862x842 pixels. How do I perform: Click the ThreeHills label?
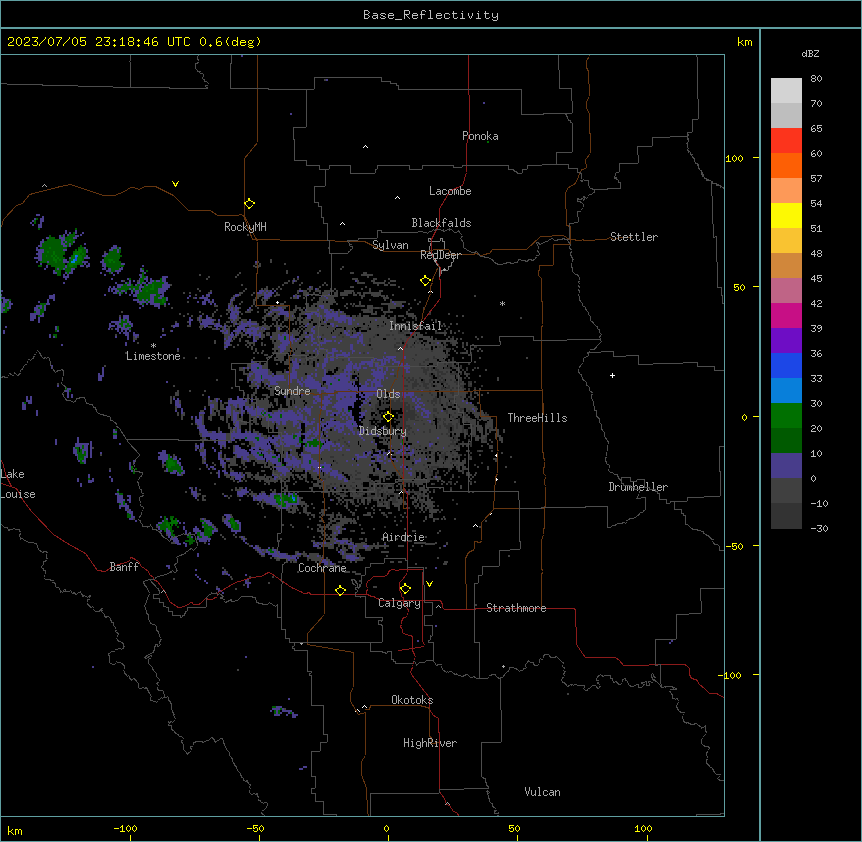(x=537, y=418)
